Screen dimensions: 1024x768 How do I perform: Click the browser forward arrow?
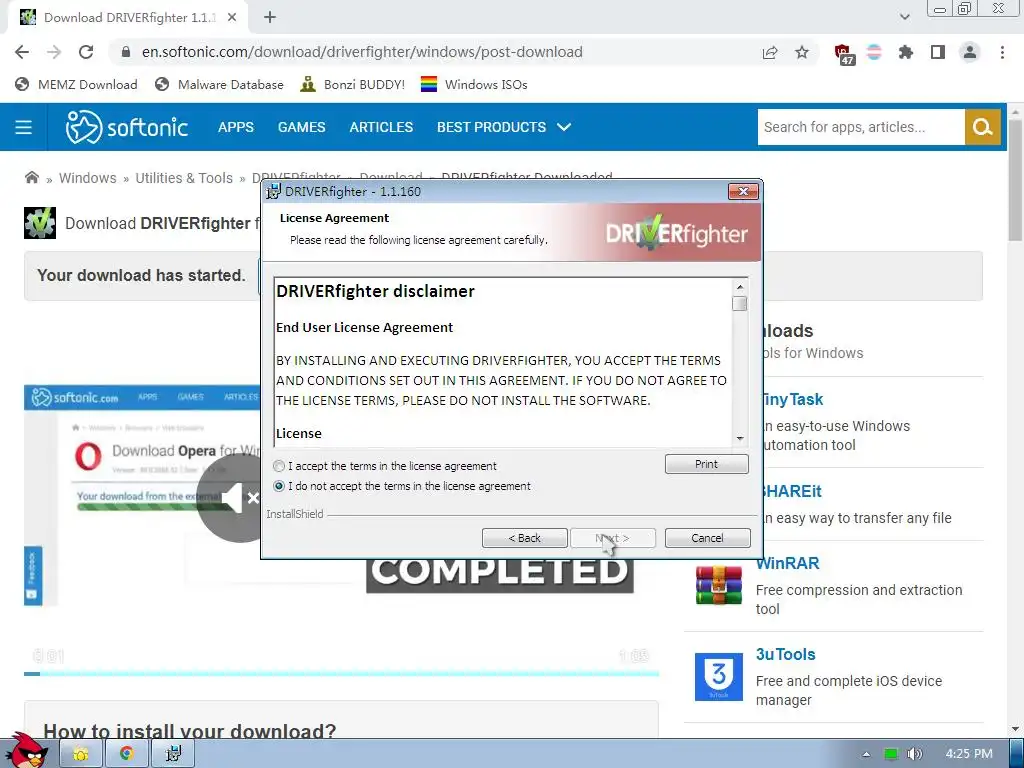pos(54,52)
